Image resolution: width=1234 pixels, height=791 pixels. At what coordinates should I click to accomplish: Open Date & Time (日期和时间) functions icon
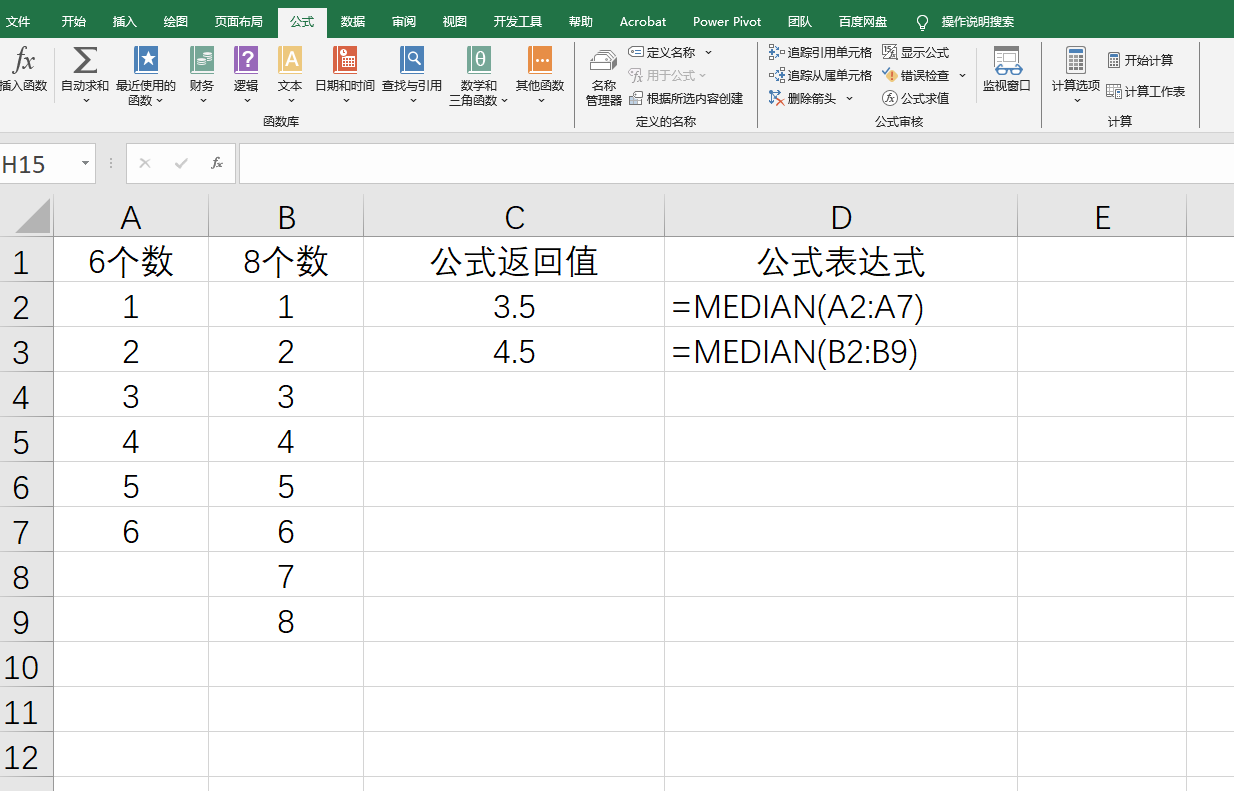[345, 60]
